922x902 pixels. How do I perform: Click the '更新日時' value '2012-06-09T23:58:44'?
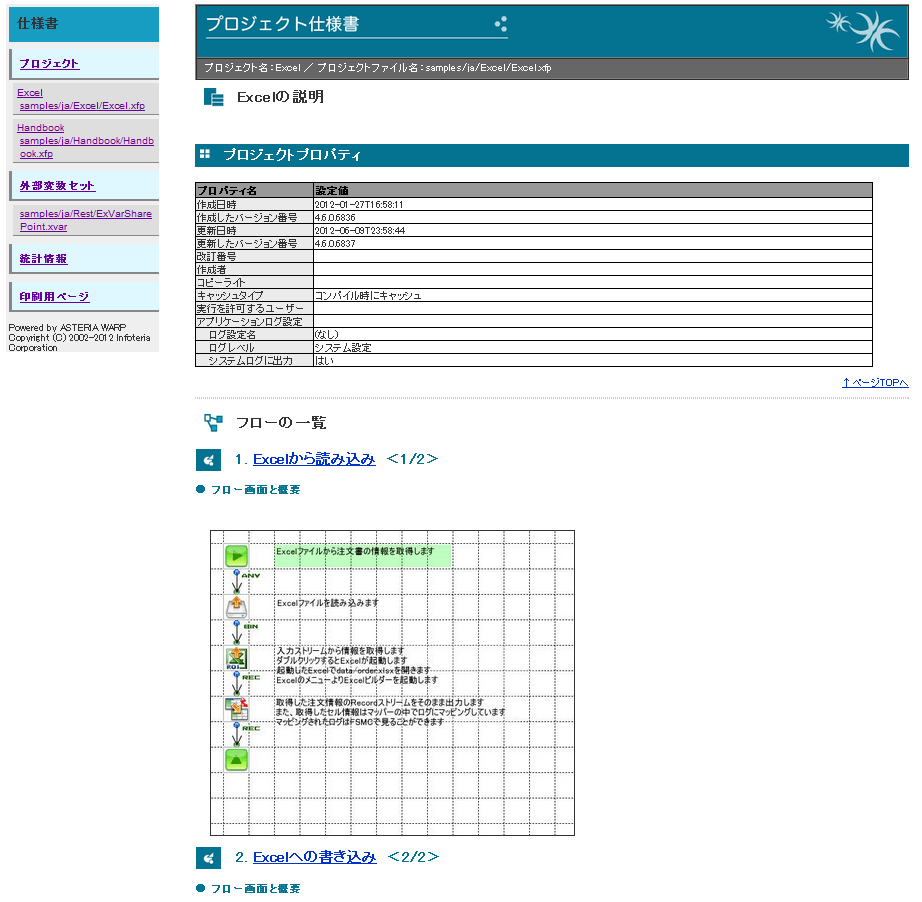pyautogui.click(x=360, y=230)
